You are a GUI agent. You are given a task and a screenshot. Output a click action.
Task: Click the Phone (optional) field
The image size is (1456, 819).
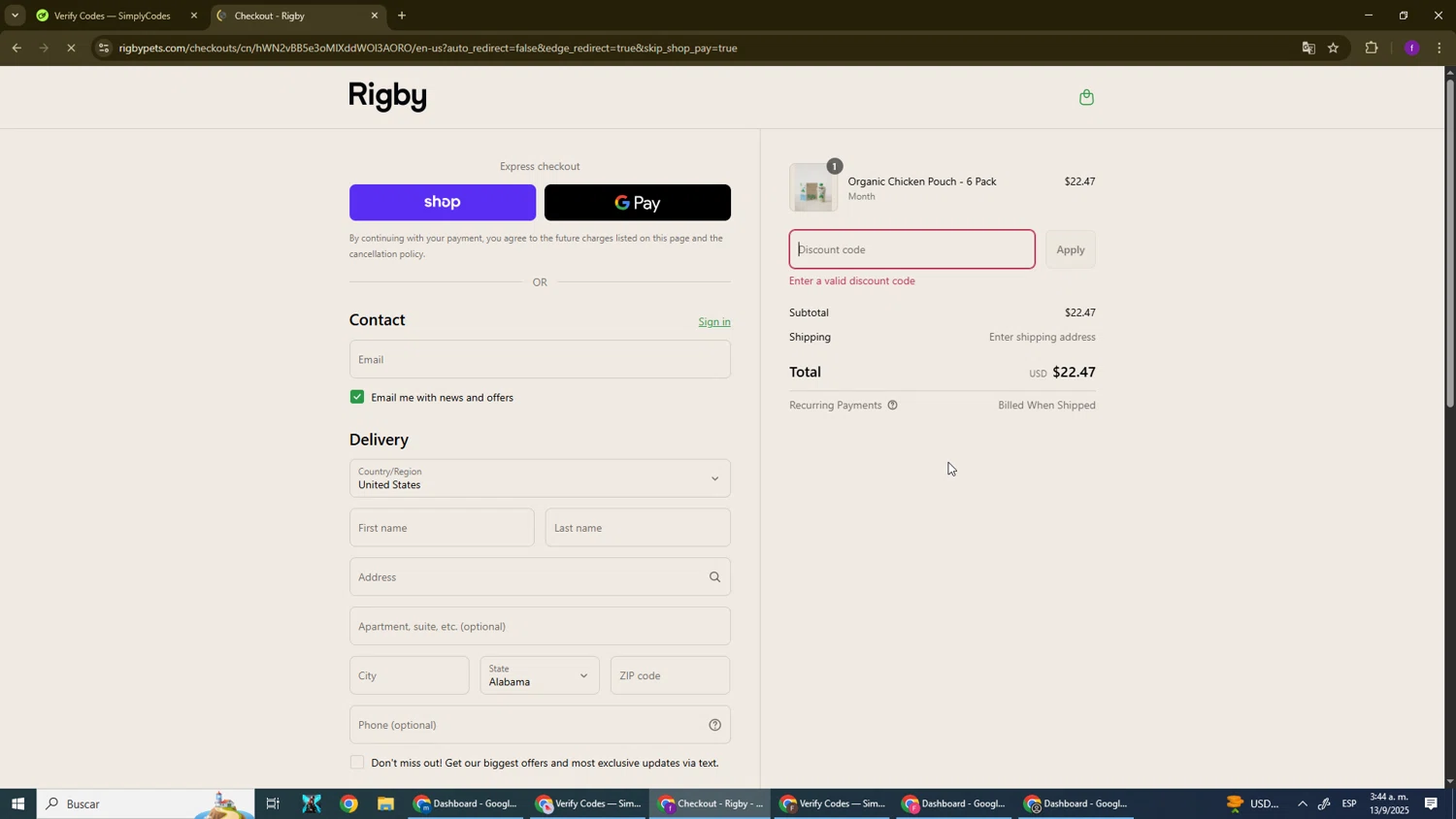pyautogui.click(x=540, y=725)
